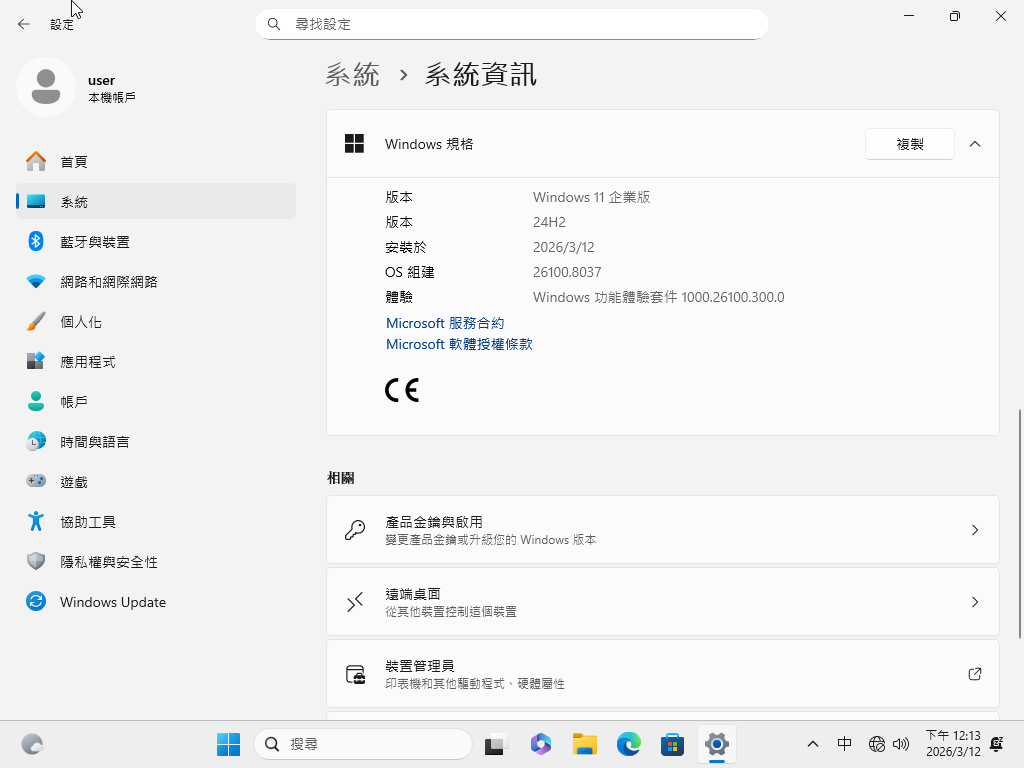Open File Explorer from the taskbar

(x=585, y=744)
